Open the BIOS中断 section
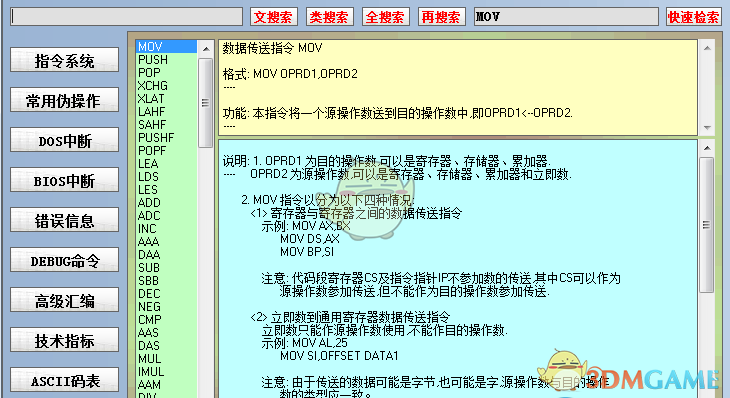 coord(64,180)
